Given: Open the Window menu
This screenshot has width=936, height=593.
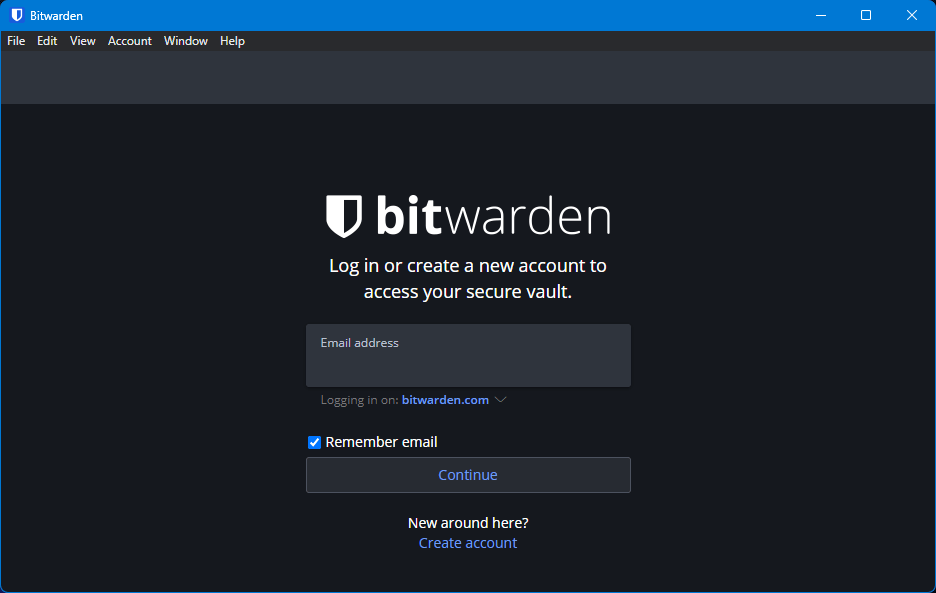Looking at the screenshot, I should click(x=185, y=41).
